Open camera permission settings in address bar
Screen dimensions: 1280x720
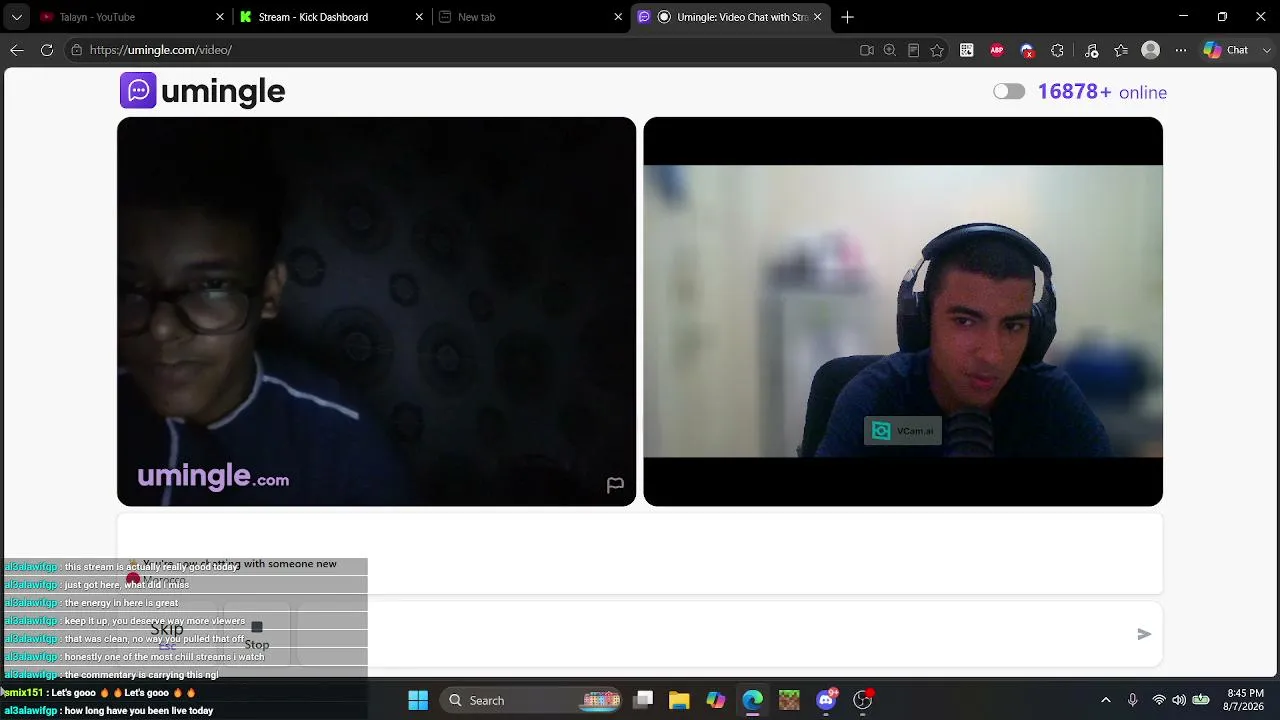pos(866,50)
